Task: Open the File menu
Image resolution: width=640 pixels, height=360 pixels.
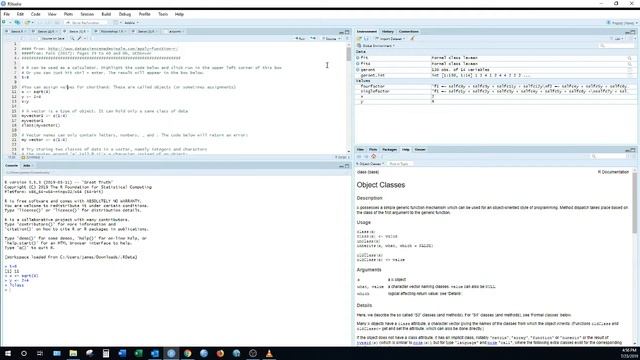Action: [x=7, y=14]
